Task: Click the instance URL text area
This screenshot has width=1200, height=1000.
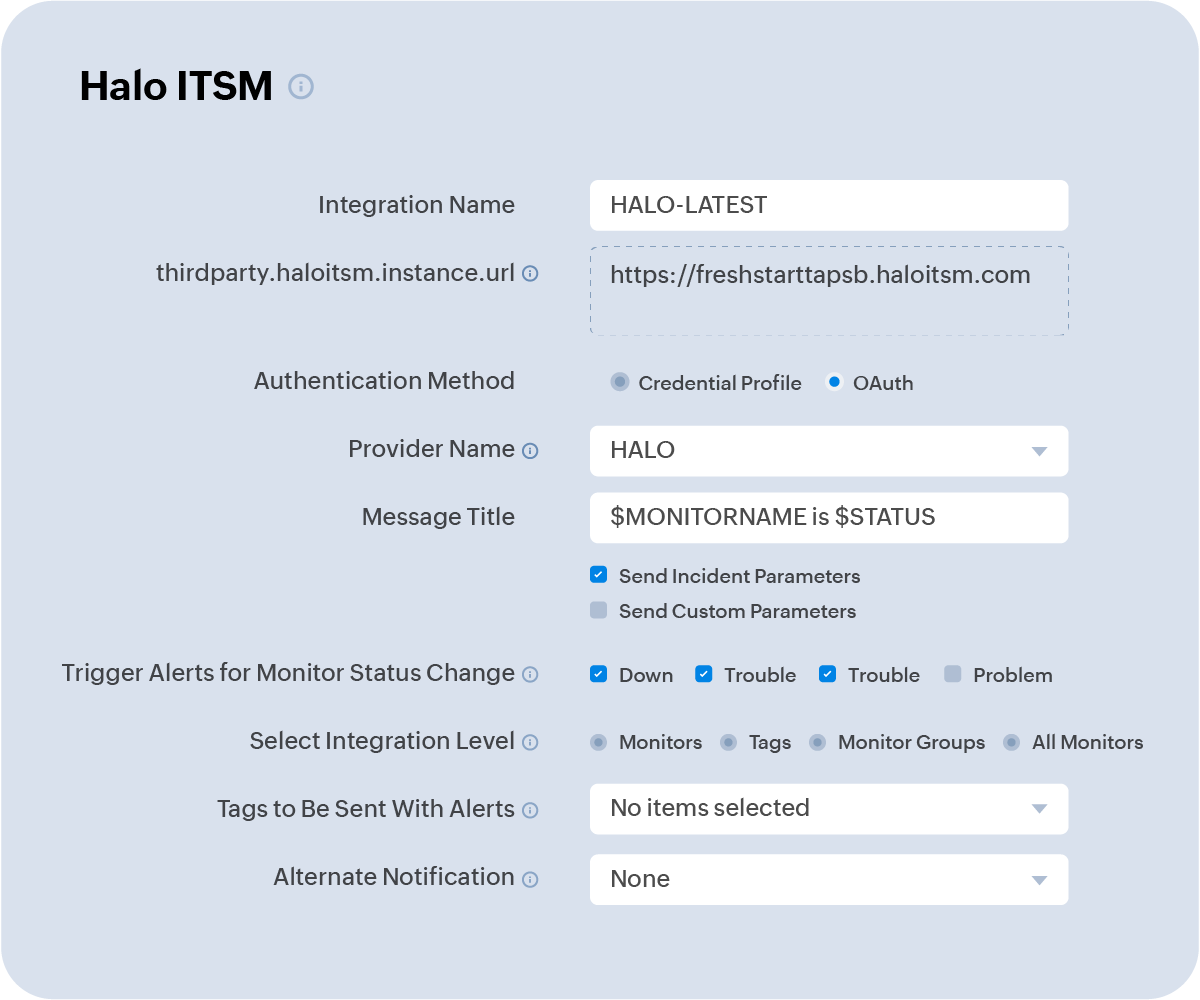Action: click(829, 291)
